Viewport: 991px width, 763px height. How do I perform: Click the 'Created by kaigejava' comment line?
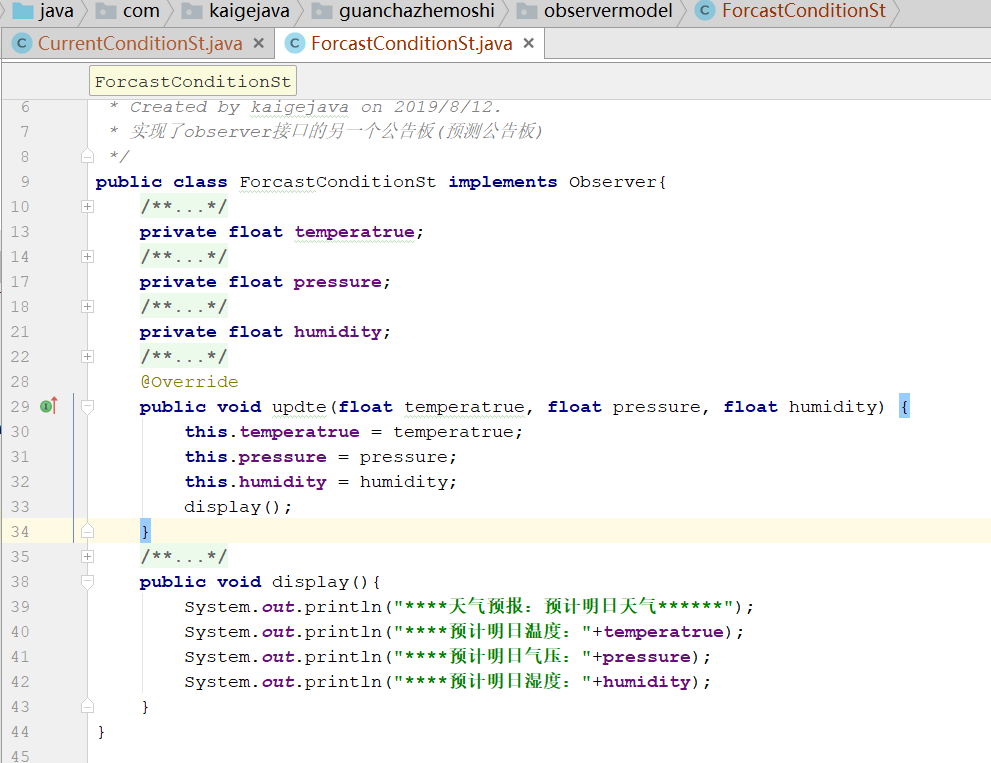click(x=305, y=107)
